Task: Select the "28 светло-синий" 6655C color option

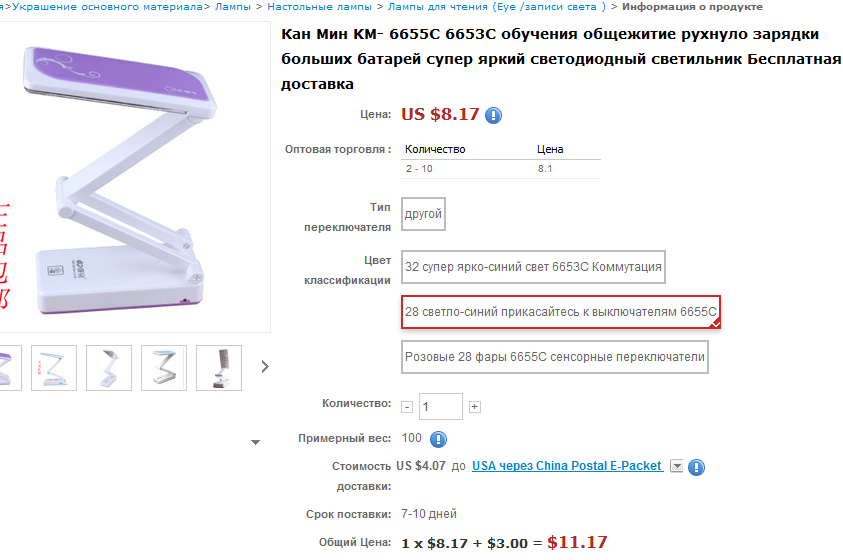Action: pos(561,312)
